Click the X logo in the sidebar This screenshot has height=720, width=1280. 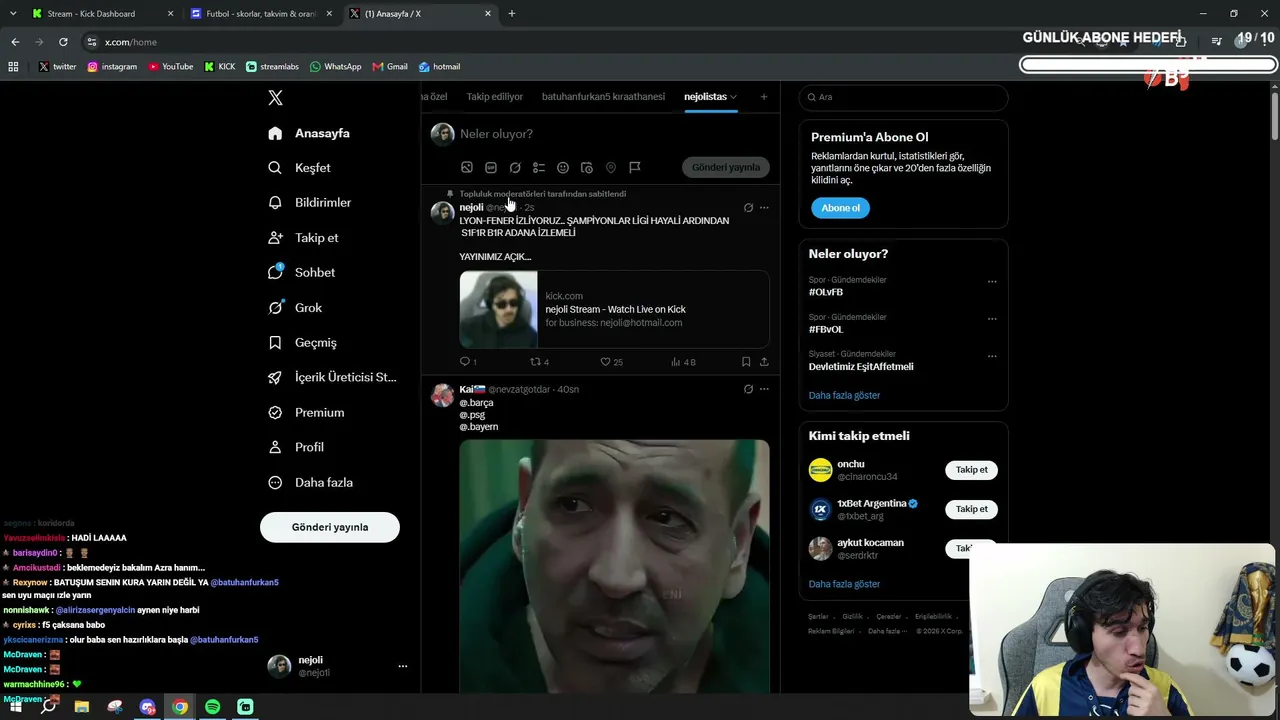276,98
